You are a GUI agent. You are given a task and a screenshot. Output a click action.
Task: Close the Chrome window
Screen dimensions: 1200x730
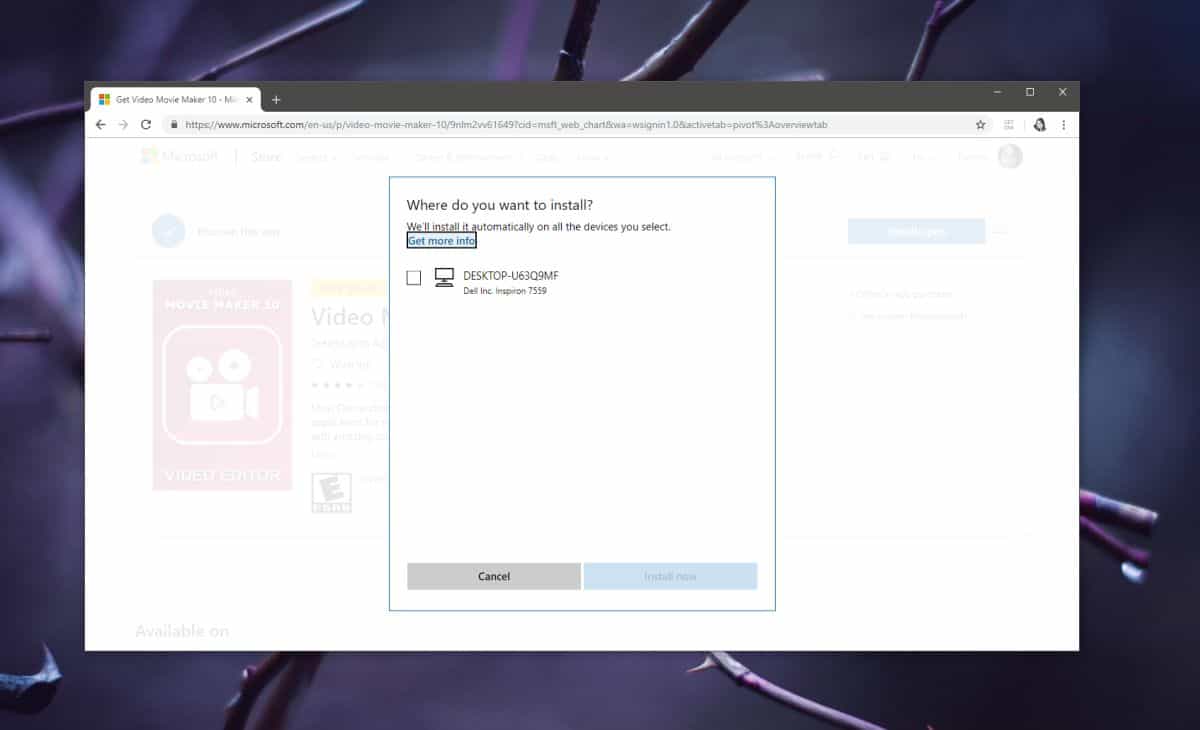[1062, 92]
